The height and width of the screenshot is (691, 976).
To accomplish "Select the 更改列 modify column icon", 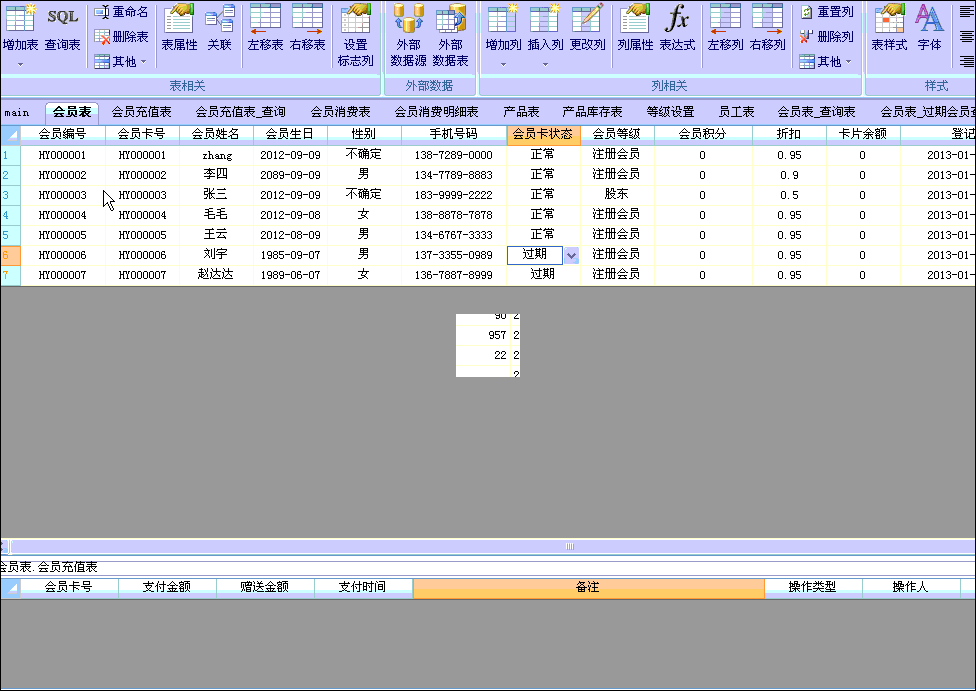I will point(587,28).
